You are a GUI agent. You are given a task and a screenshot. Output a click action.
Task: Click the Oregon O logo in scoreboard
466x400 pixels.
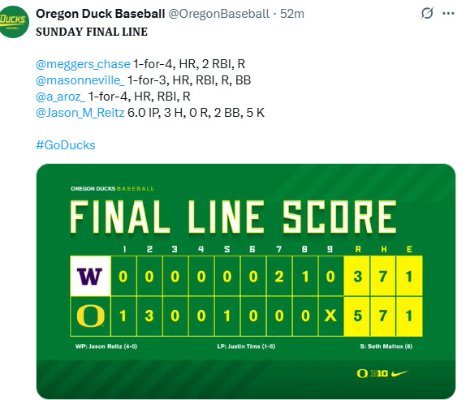point(90,316)
